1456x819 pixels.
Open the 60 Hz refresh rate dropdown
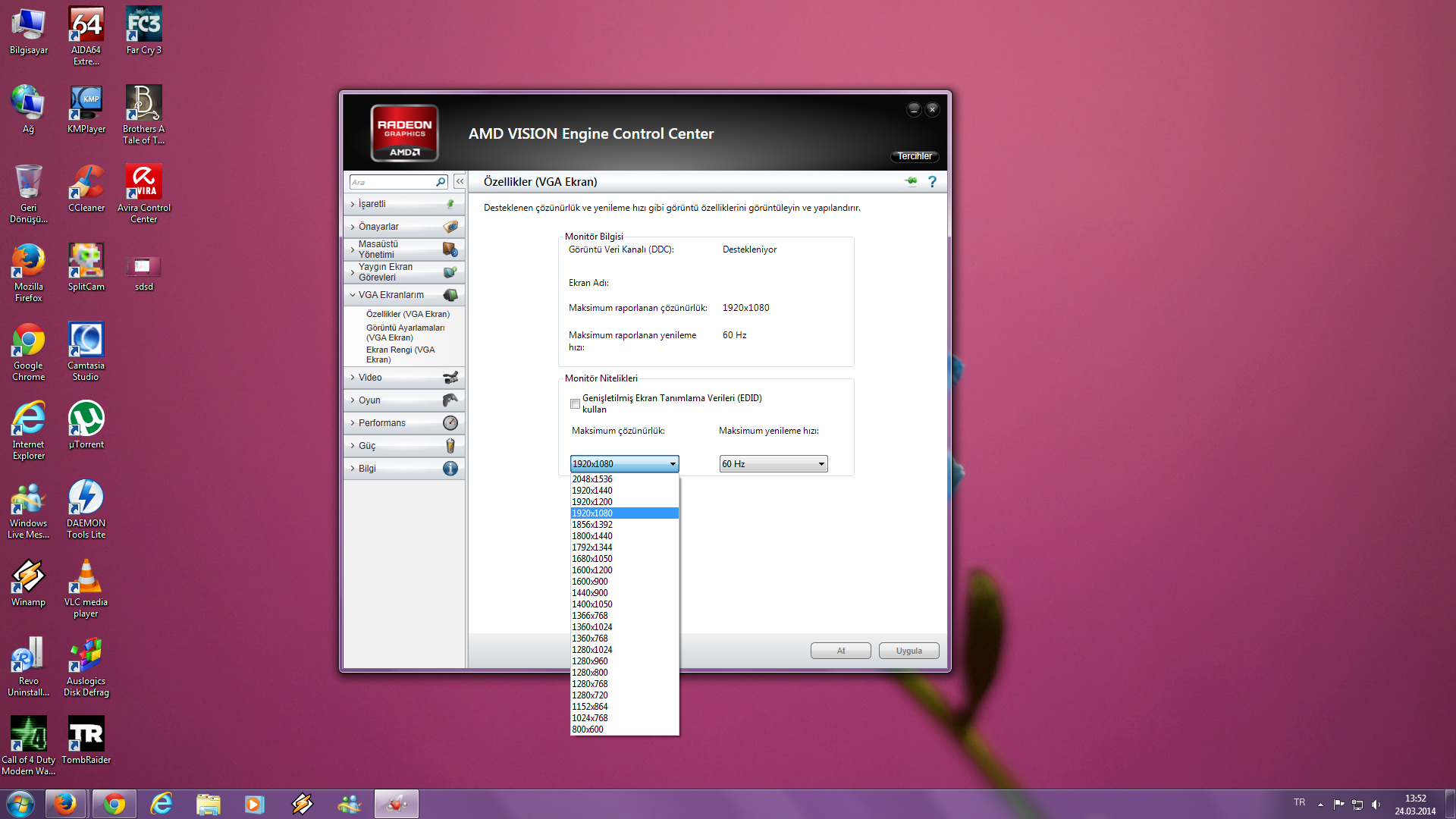(773, 464)
